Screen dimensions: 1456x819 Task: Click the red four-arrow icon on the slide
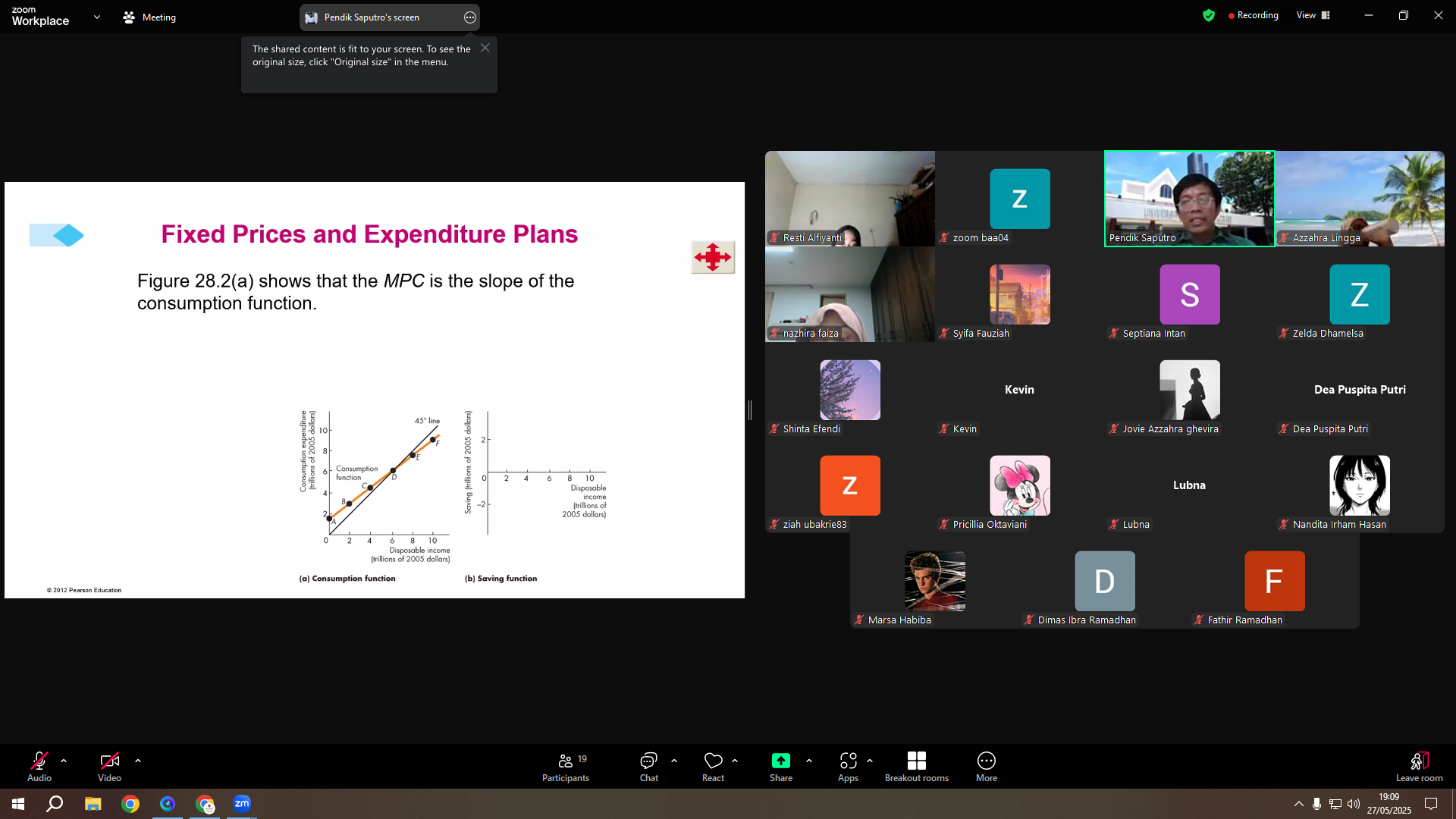(x=713, y=257)
